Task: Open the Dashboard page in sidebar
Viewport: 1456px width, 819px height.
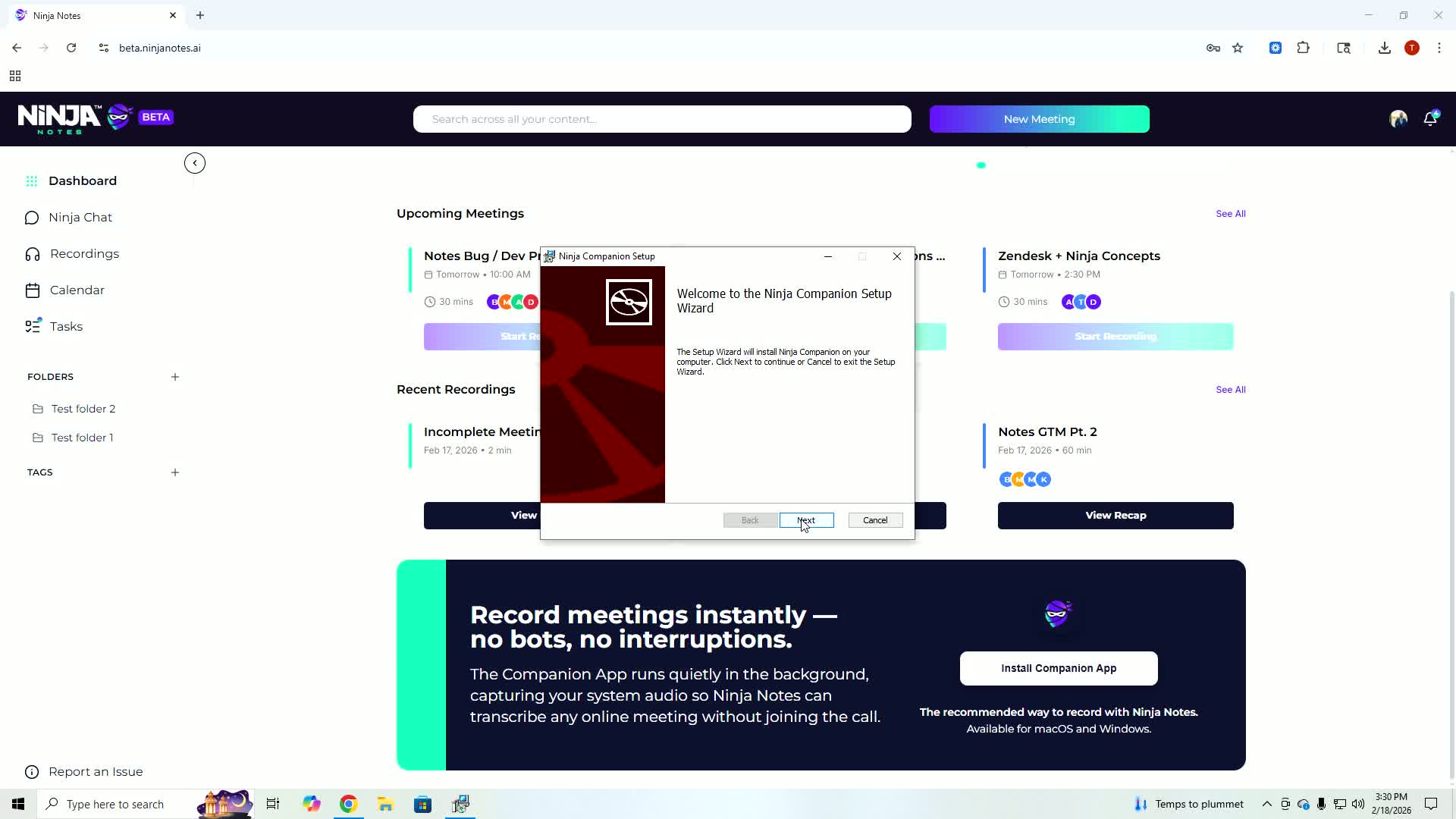Action: [83, 180]
